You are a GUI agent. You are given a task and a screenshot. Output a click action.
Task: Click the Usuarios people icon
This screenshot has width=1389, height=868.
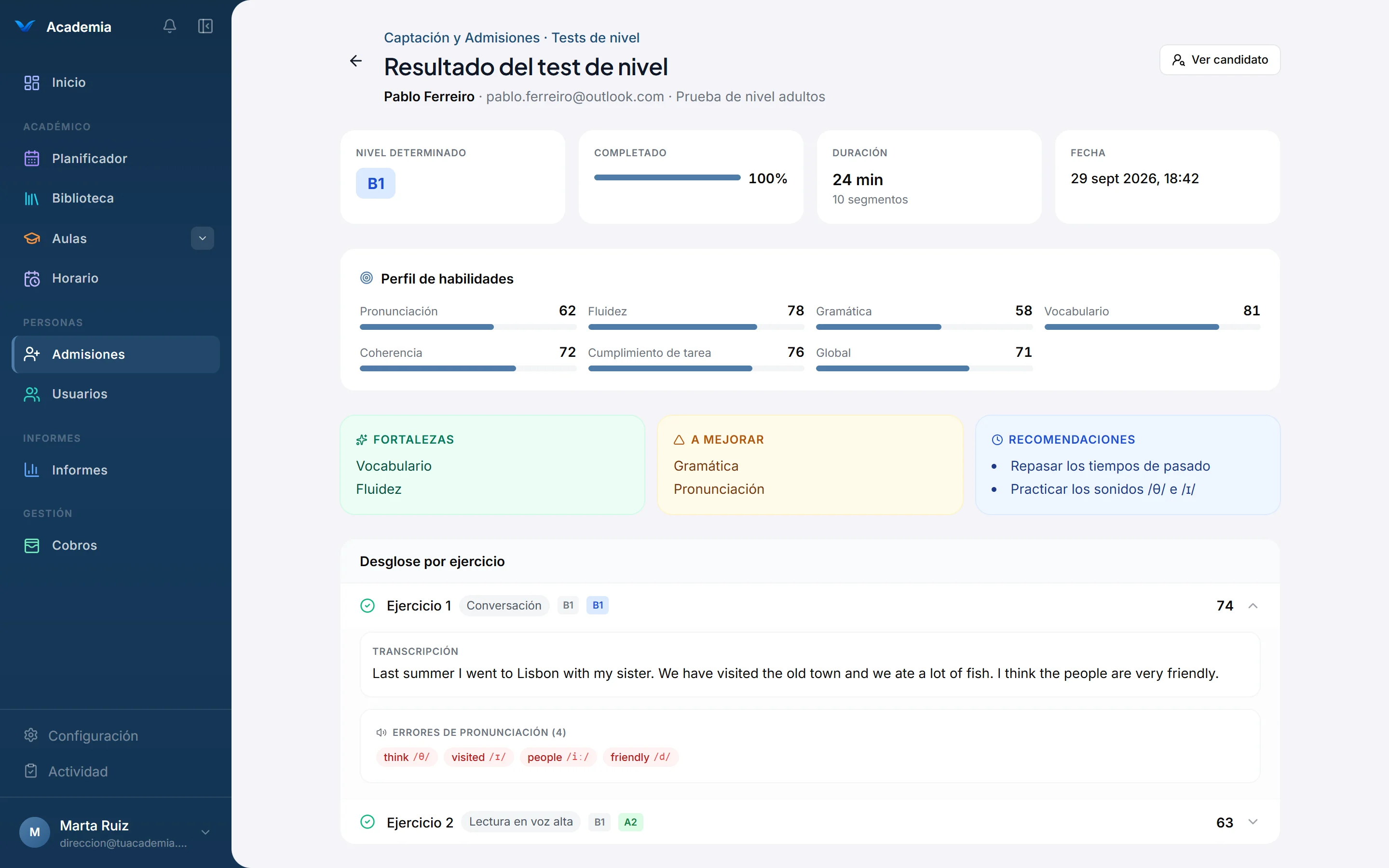(32, 394)
